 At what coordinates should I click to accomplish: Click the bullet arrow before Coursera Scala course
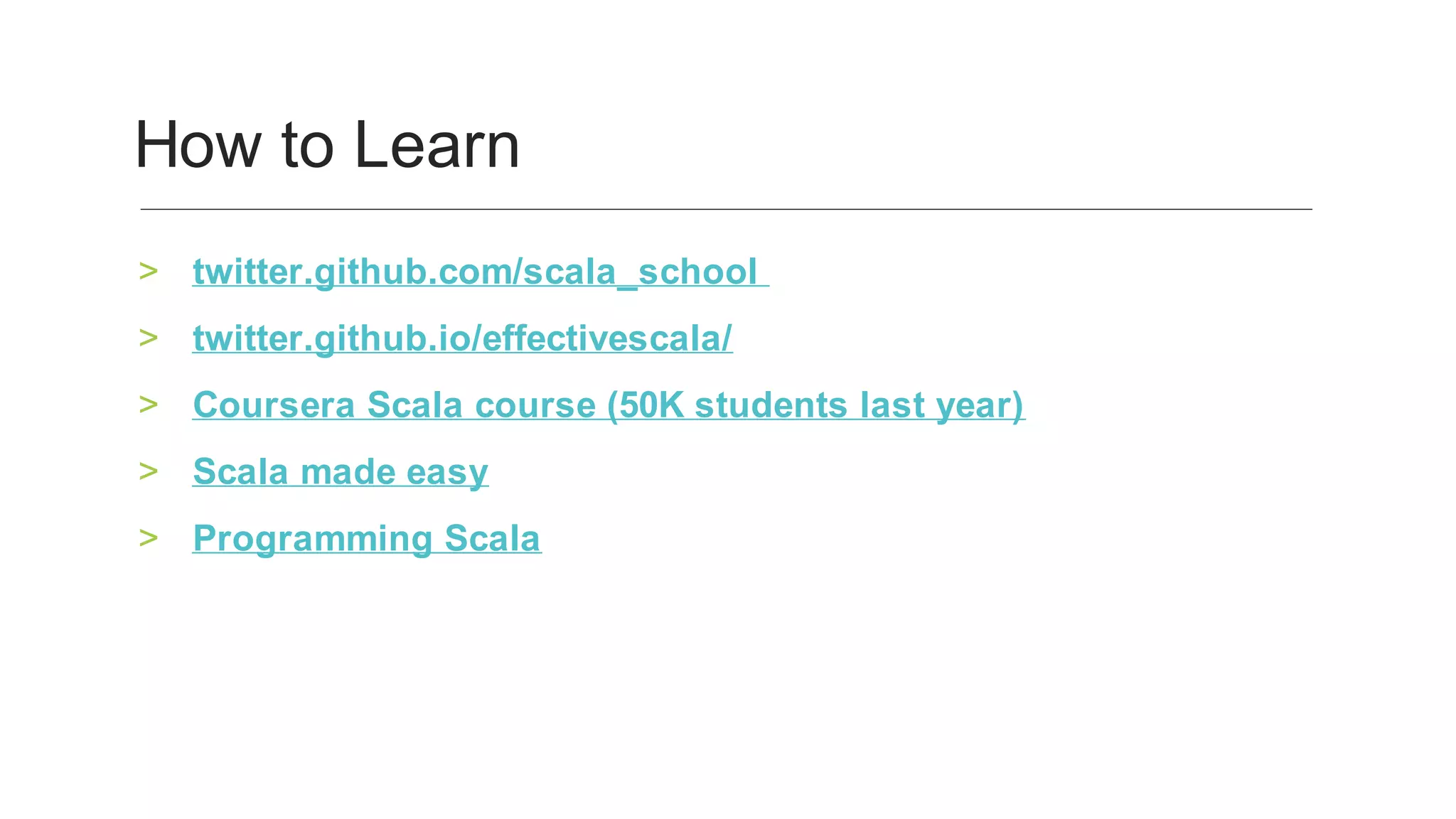(x=149, y=405)
